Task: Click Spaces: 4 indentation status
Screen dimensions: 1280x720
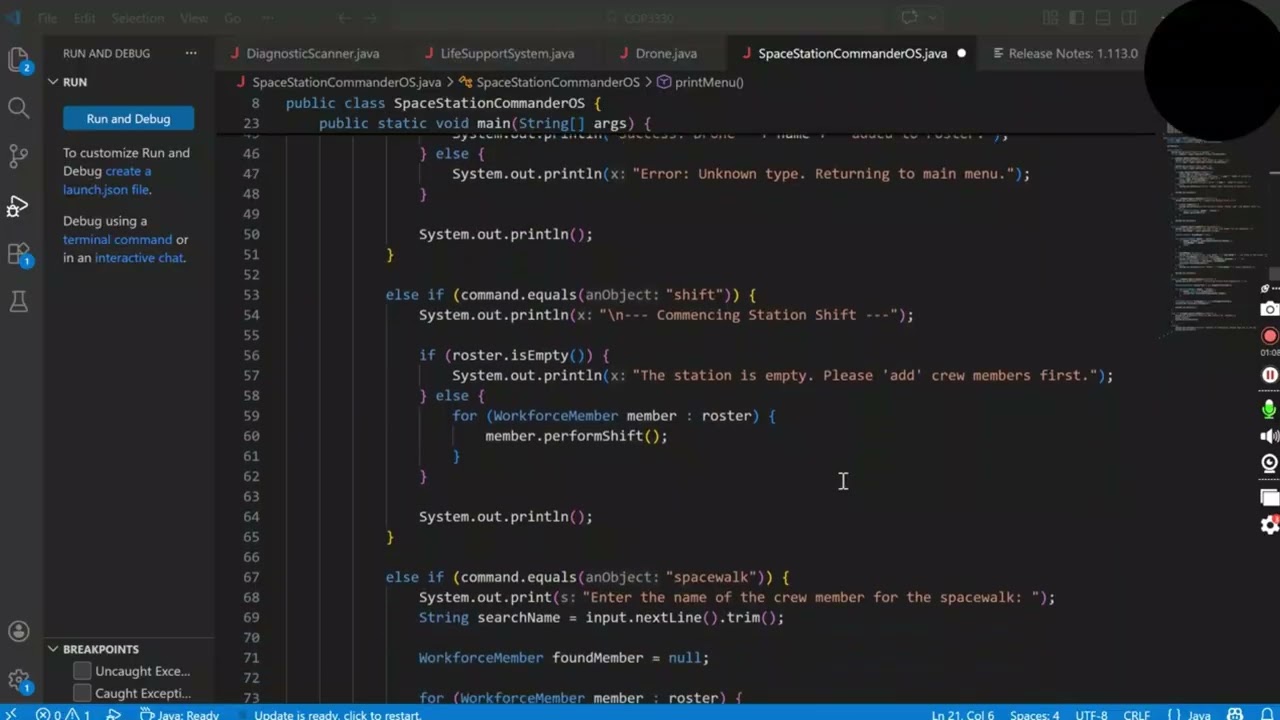Action: click(1035, 714)
